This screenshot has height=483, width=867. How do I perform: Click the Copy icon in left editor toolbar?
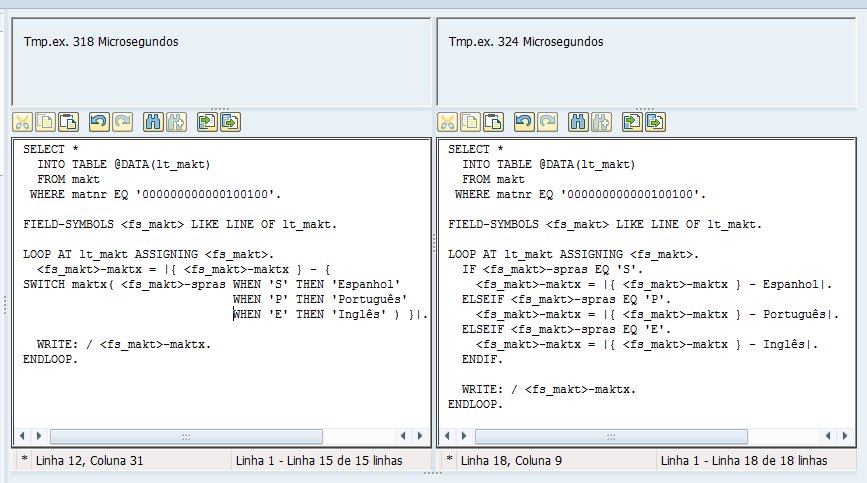(45, 122)
